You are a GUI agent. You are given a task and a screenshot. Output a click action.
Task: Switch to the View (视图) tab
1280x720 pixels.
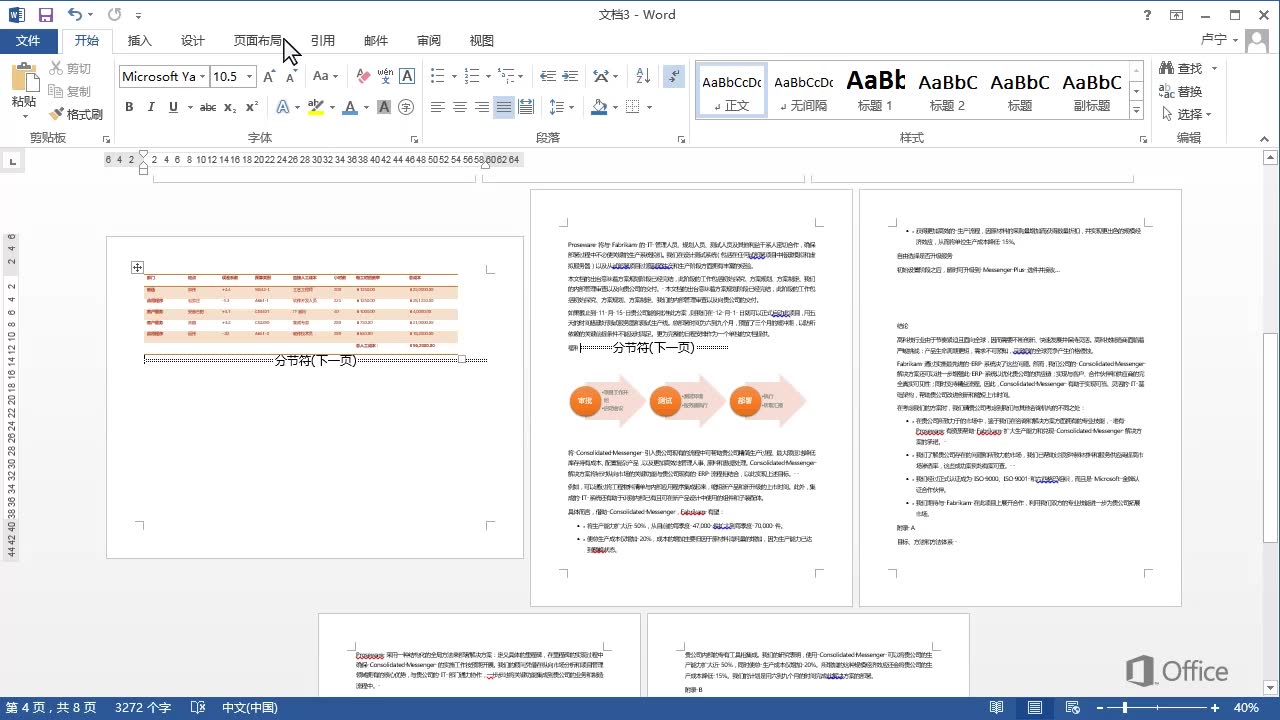482,41
